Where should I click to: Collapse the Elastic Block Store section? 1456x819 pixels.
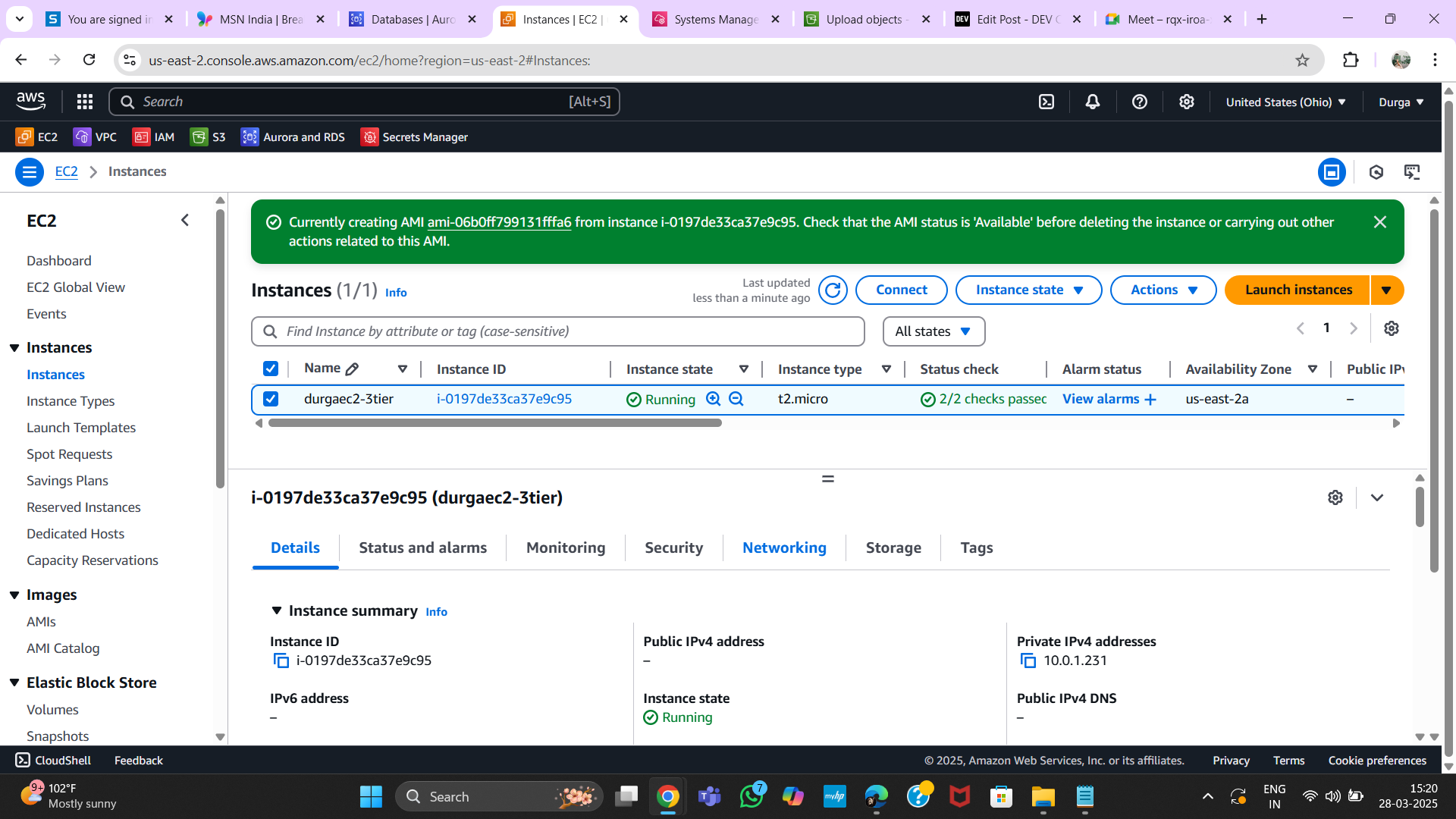(x=14, y=683)
